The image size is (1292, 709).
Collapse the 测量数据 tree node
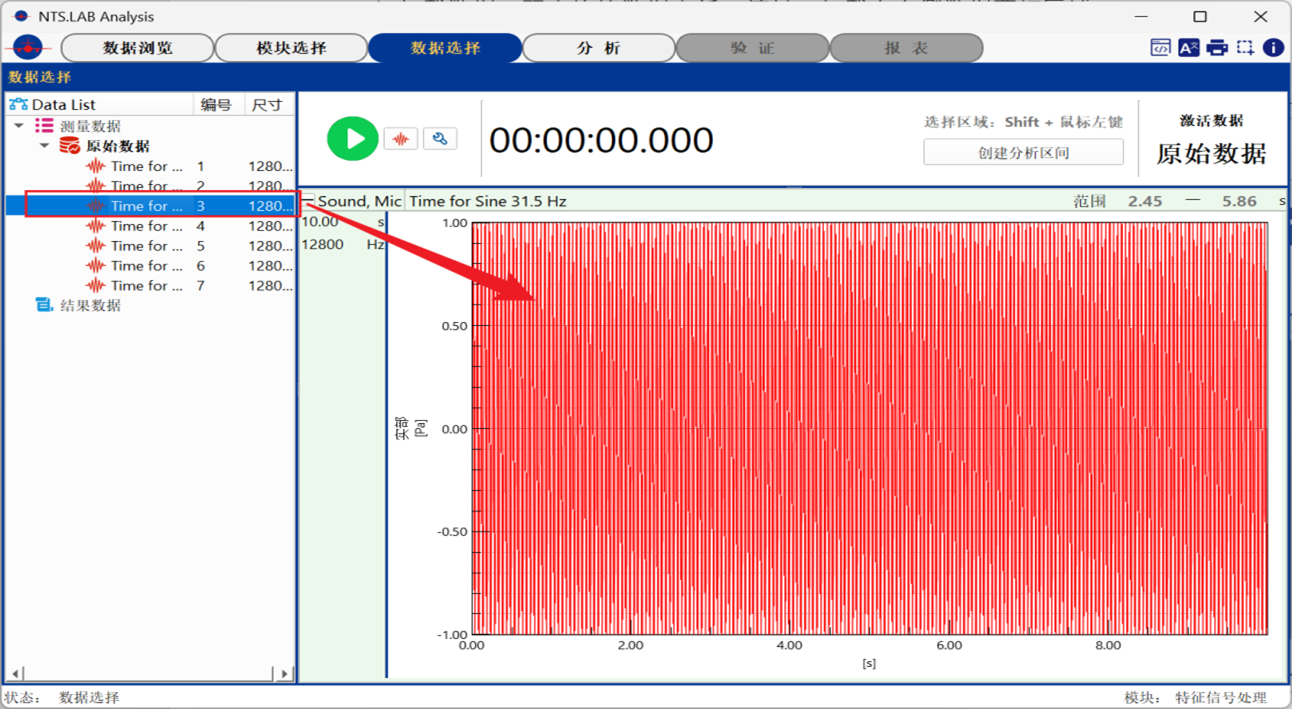(x=19, y=126)
